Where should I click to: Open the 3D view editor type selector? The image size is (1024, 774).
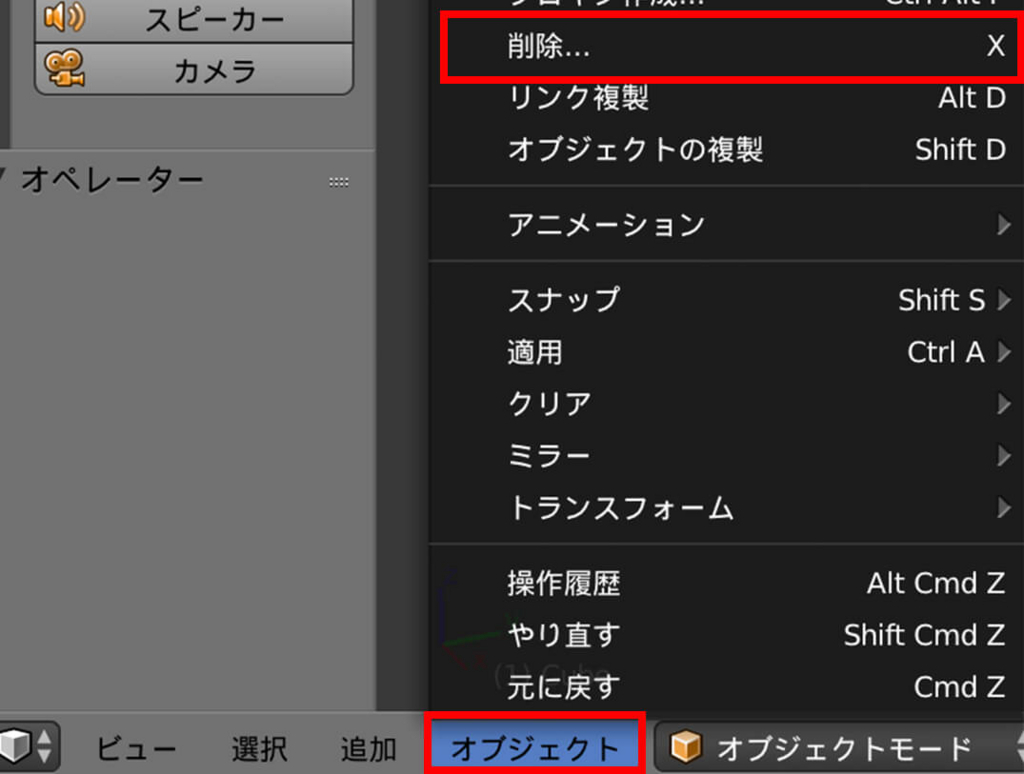point(29,747)
